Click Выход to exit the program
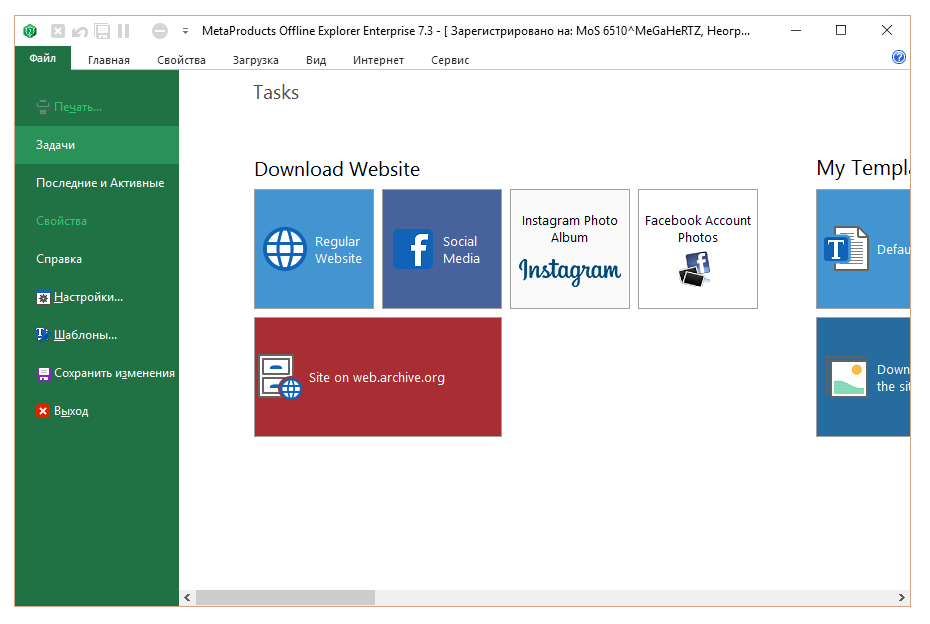The width and height of the screenshot is (930, 624). 97,410
